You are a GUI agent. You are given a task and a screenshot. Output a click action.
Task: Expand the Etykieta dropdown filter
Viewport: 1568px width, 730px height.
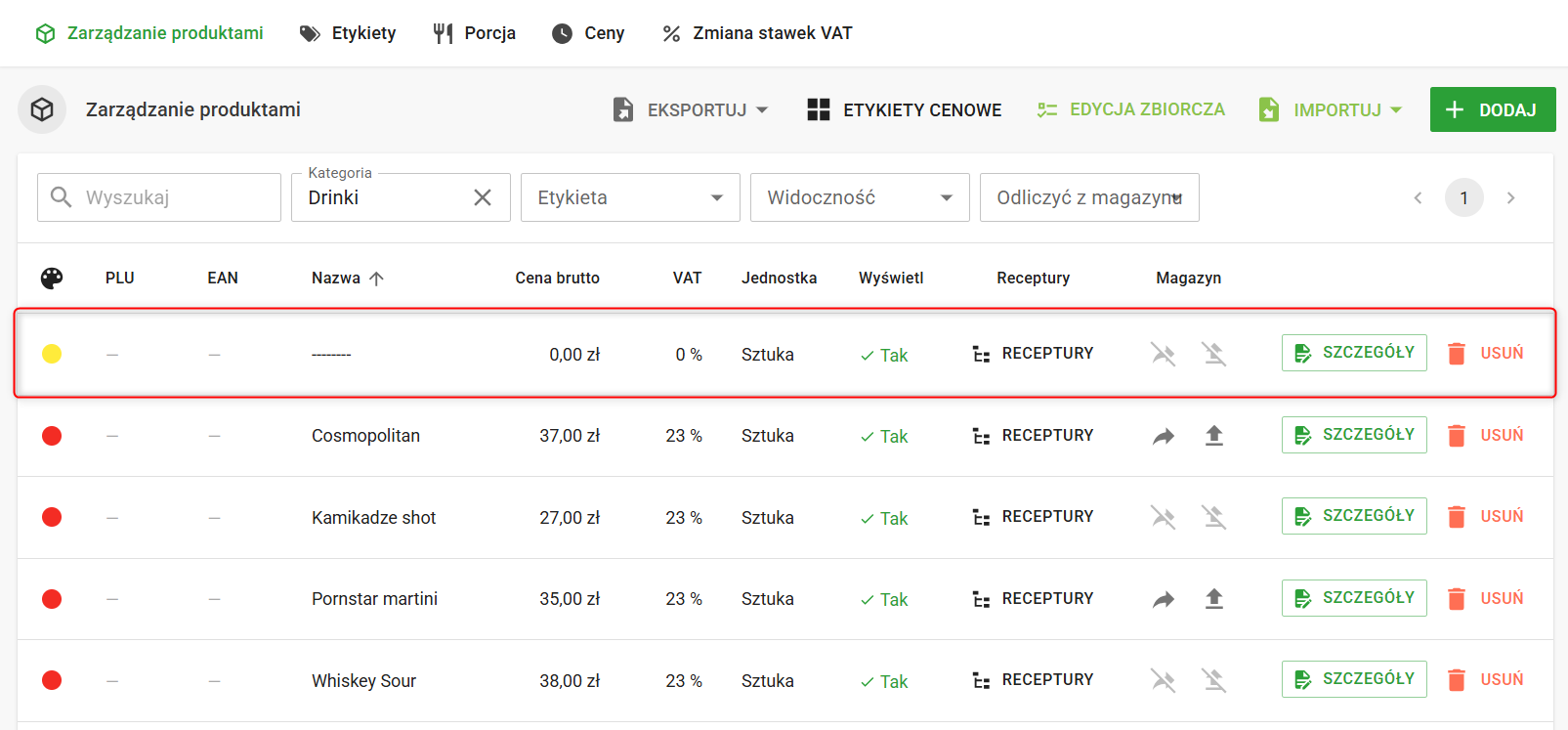[x=630, y=197]
